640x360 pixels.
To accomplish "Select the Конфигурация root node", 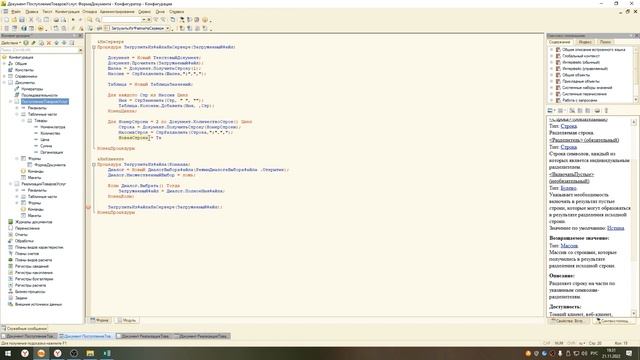I will pyautogui.click(x=21, y=58).
